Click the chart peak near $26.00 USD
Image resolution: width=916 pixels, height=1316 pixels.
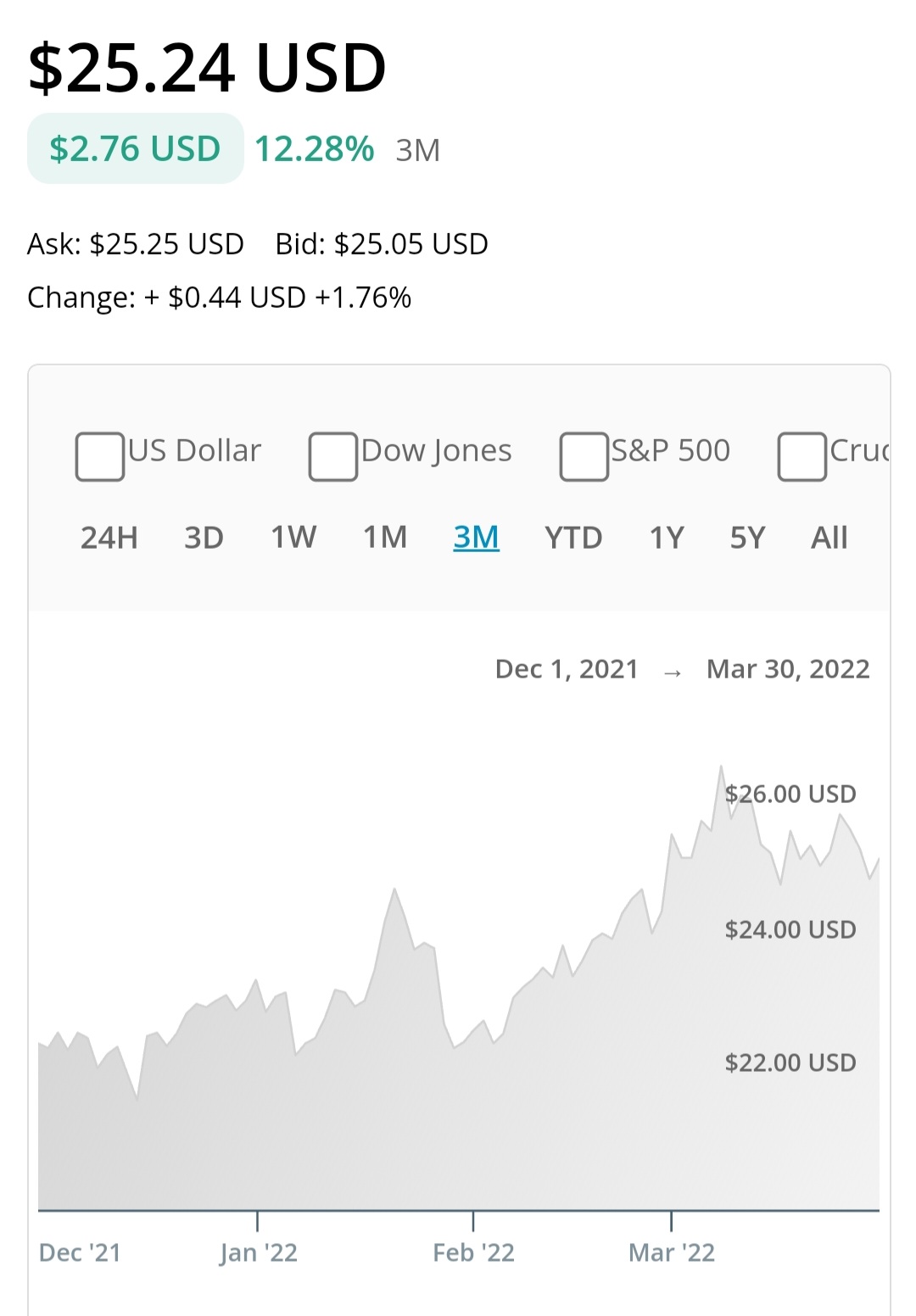pos(721,767)
